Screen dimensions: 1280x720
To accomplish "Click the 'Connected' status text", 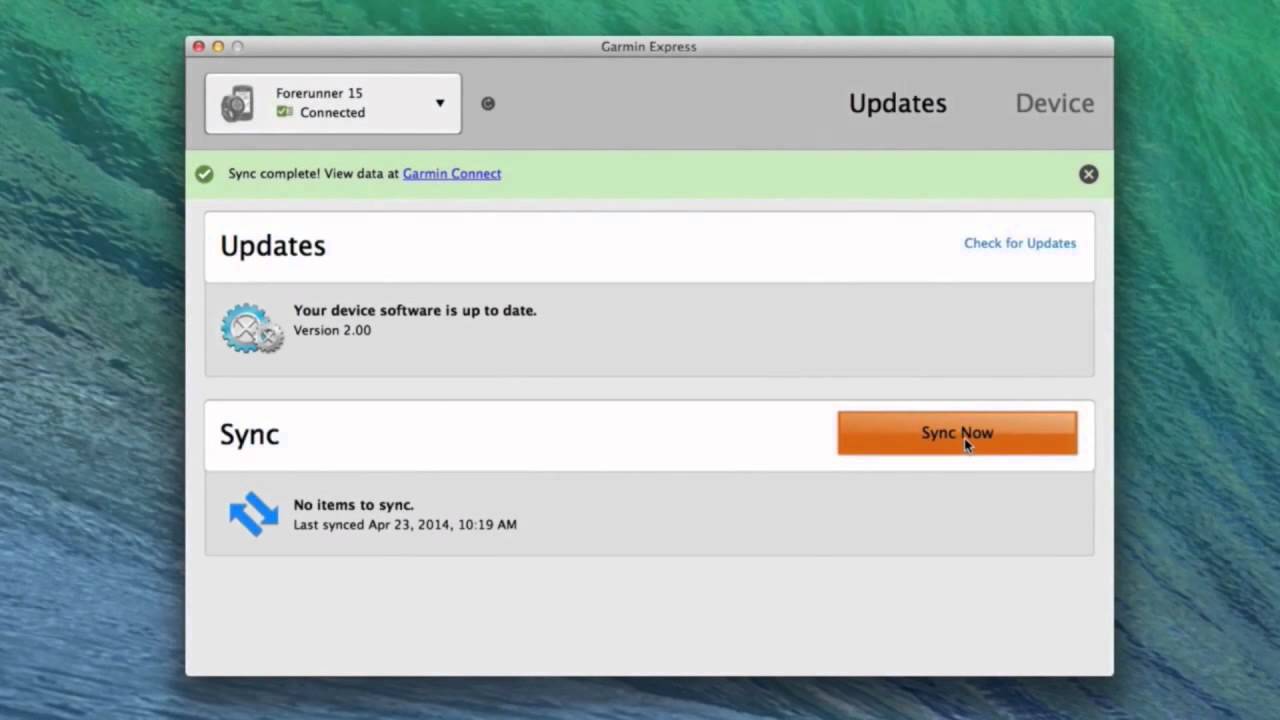I will point(332,113).
